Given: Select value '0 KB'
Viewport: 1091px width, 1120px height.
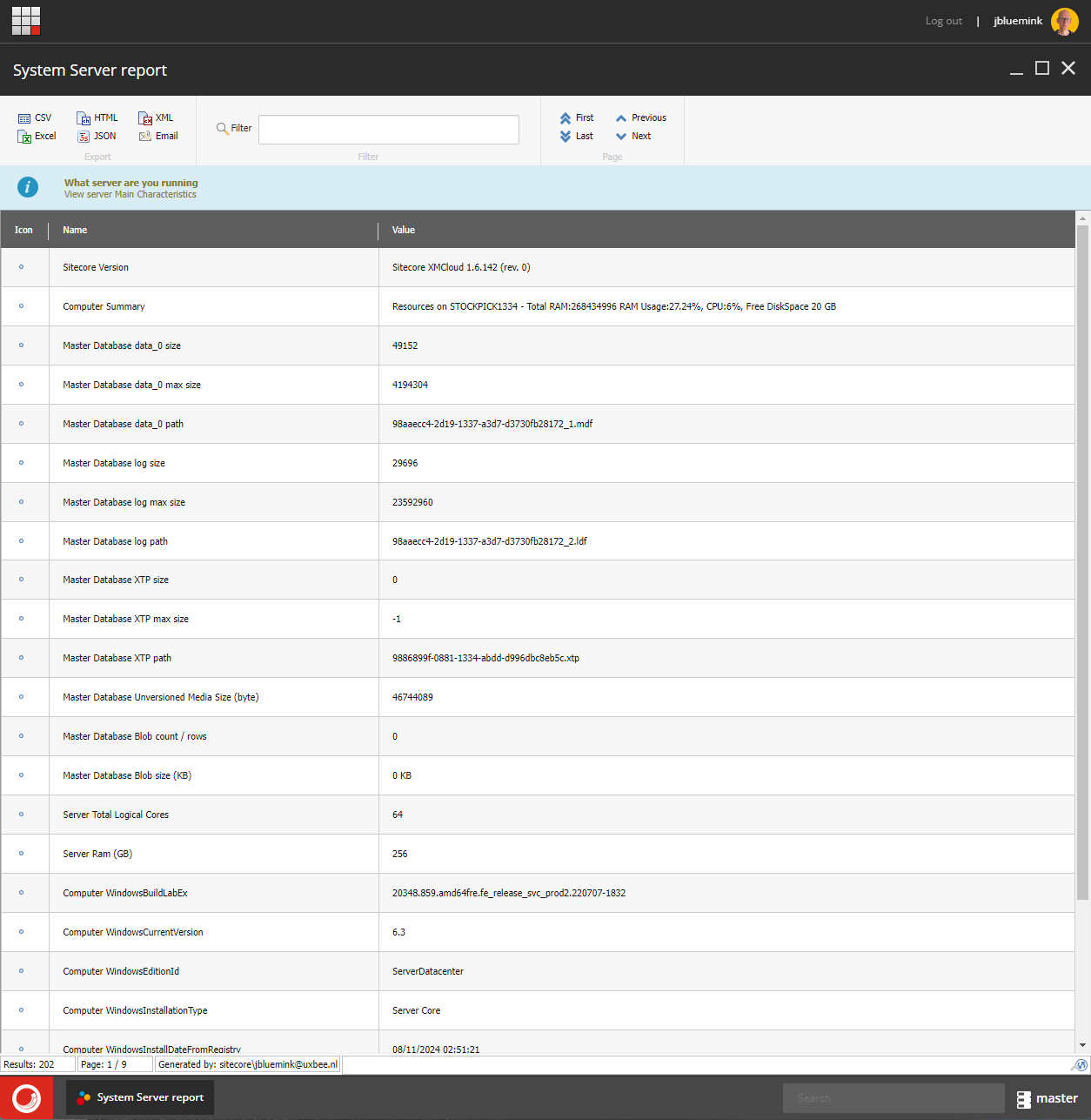Looking at the screenshot, I should point(402,775).
